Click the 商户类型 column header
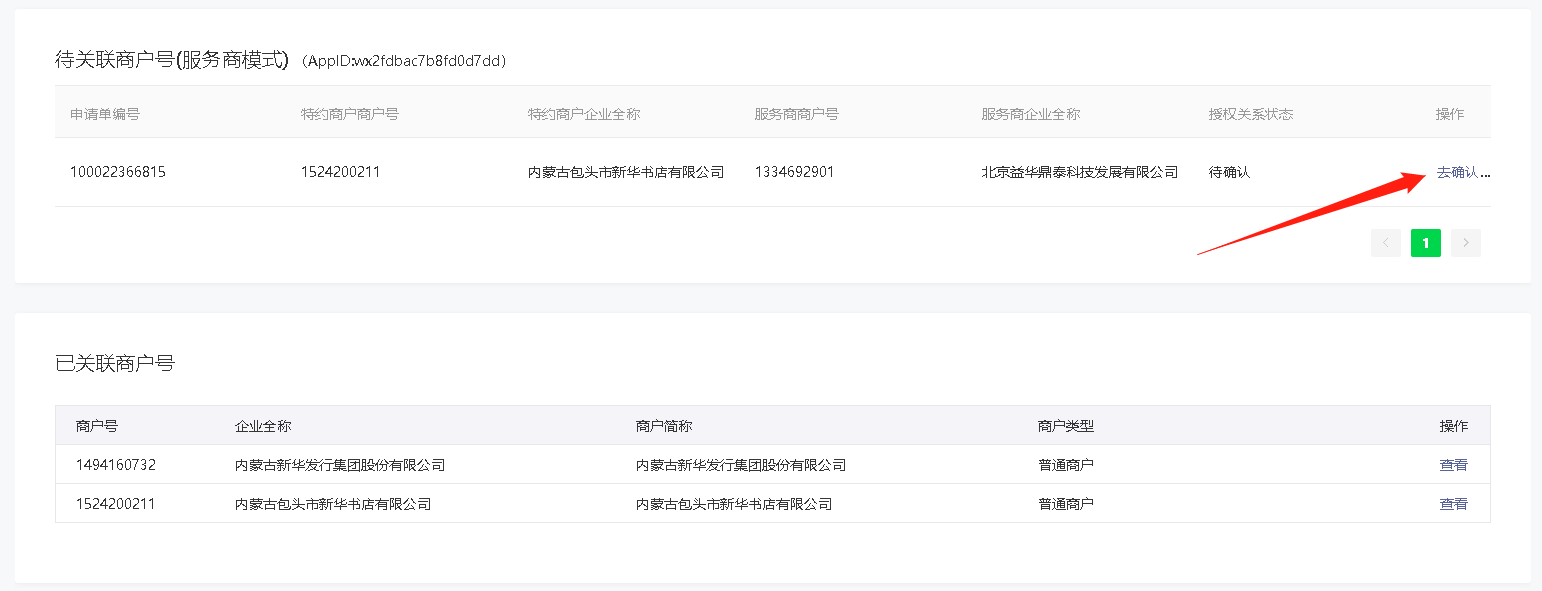1542x591 pixels. point(1066,426)
